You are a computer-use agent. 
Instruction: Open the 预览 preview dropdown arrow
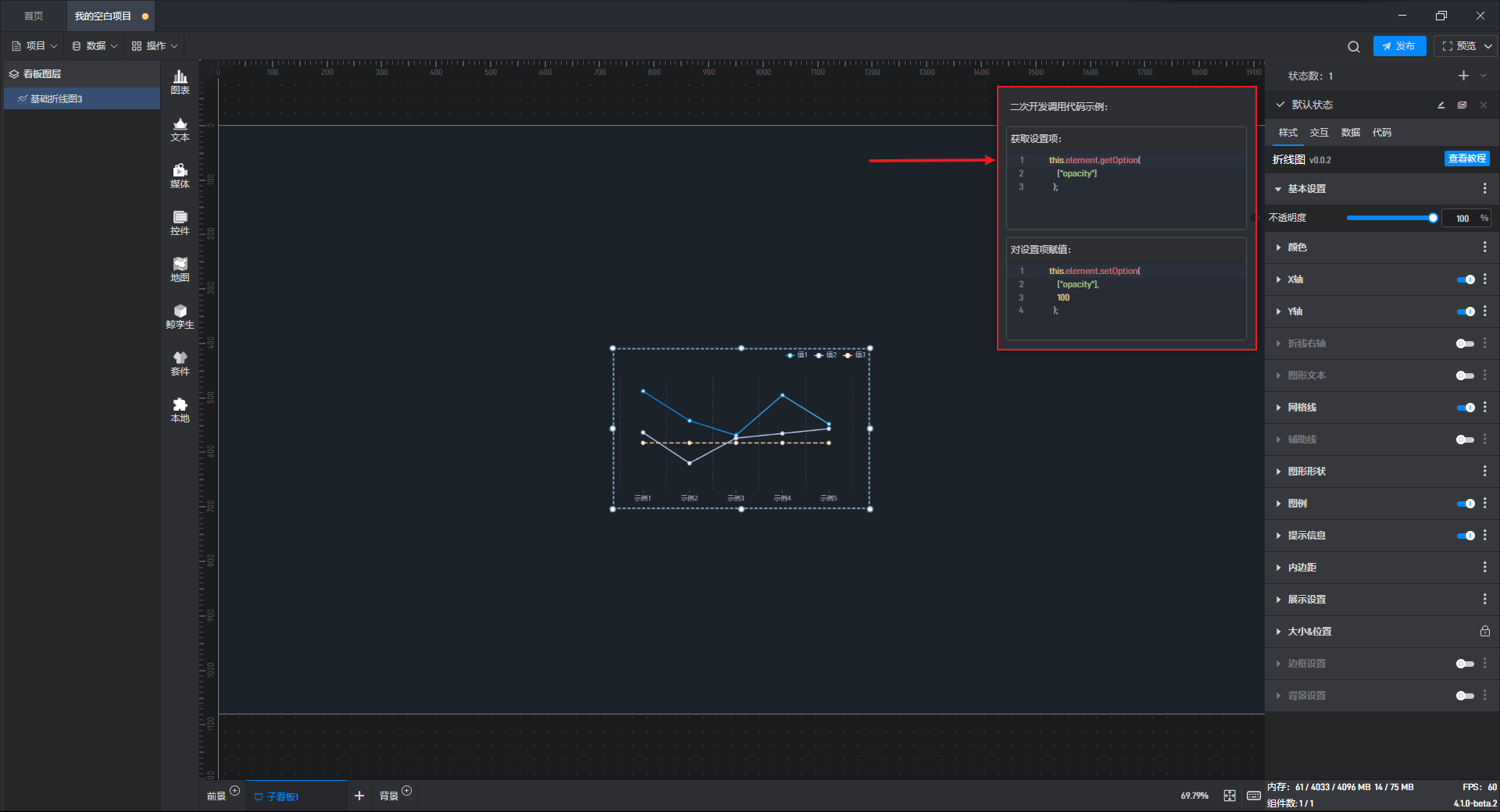pos(1488,47)
